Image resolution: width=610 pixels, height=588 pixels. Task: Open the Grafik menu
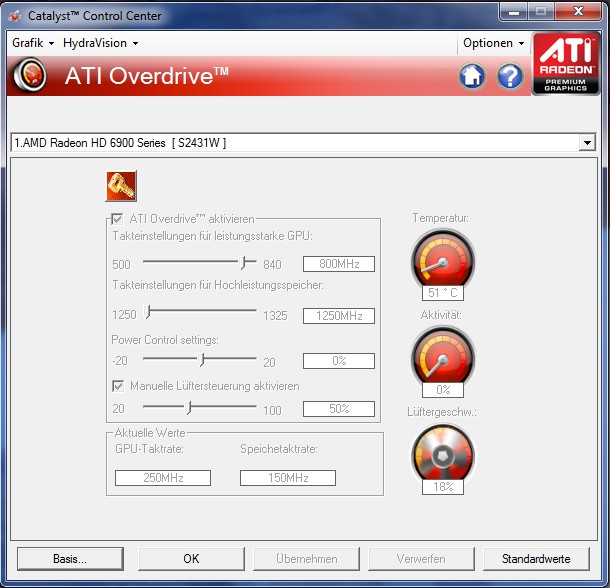click(33, 43)
